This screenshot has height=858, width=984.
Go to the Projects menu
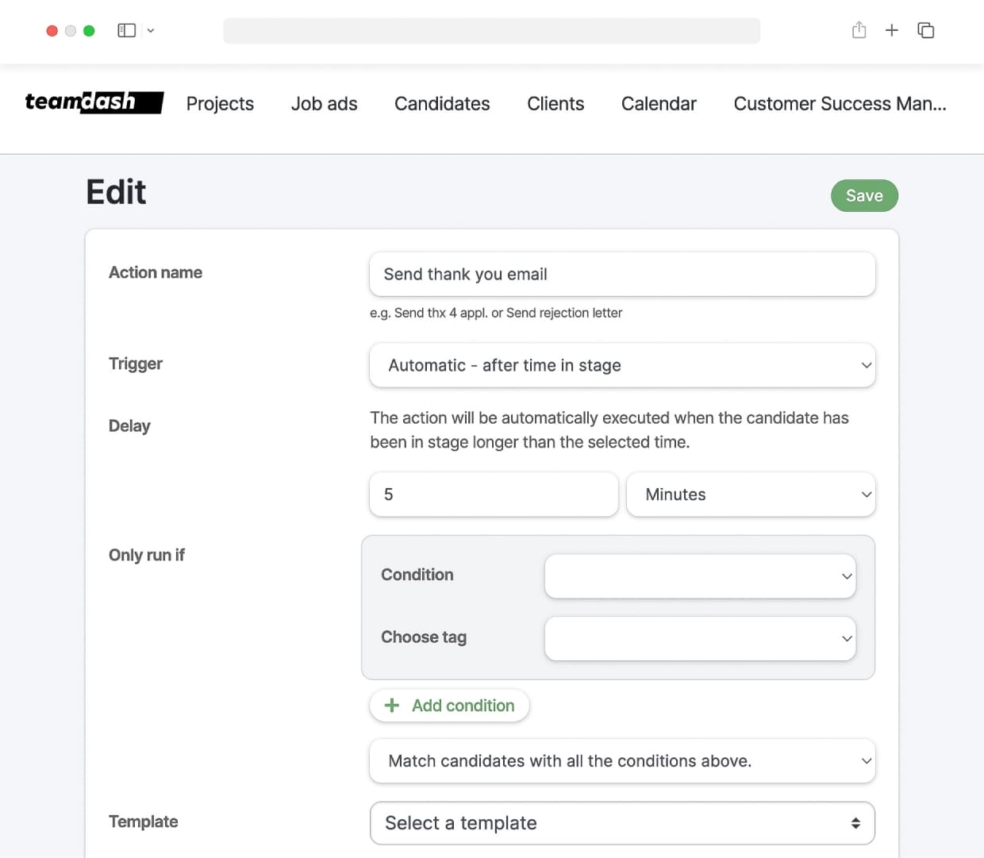(x=220, y=104)
